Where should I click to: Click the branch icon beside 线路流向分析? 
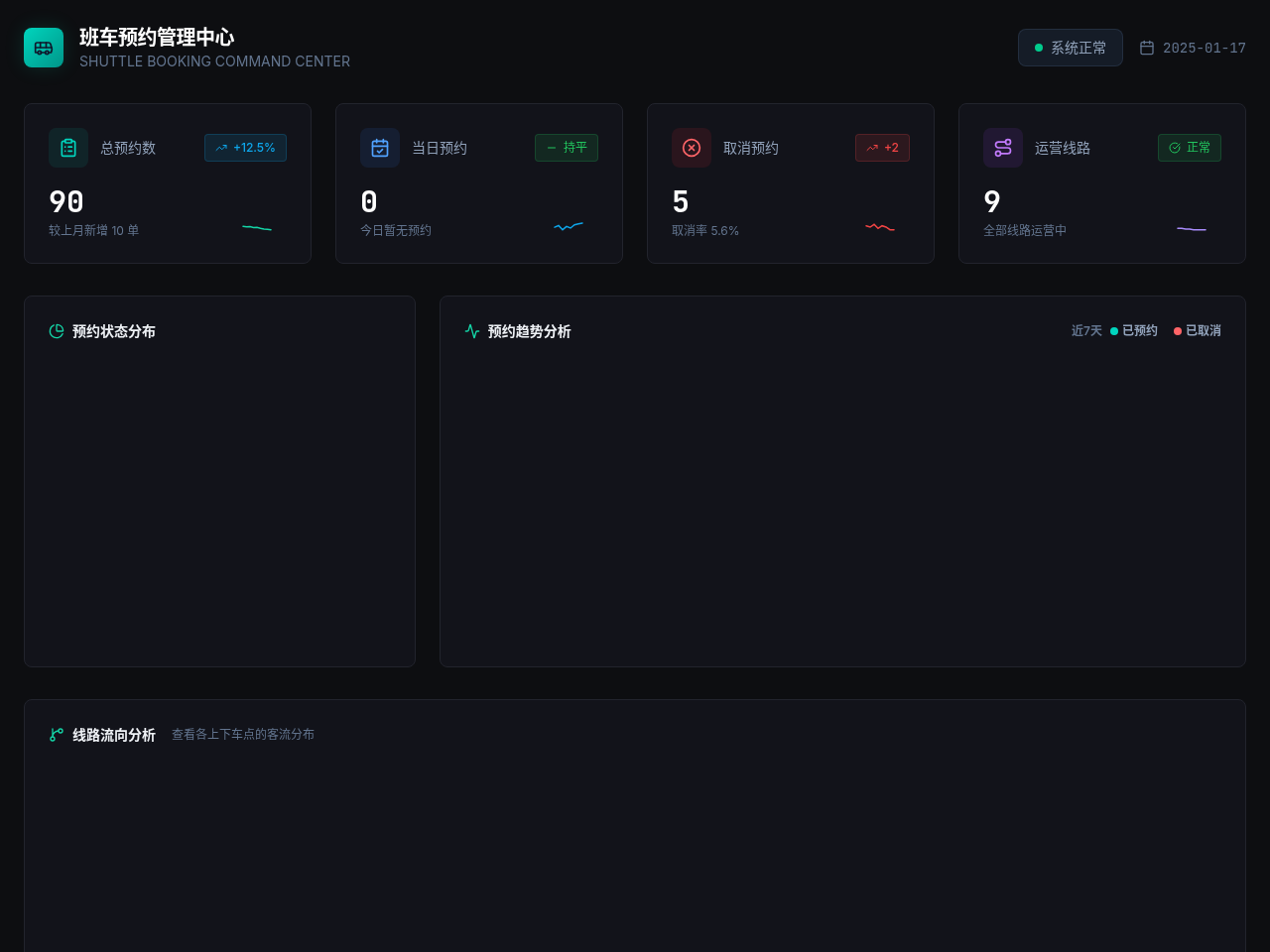[57, 735]
